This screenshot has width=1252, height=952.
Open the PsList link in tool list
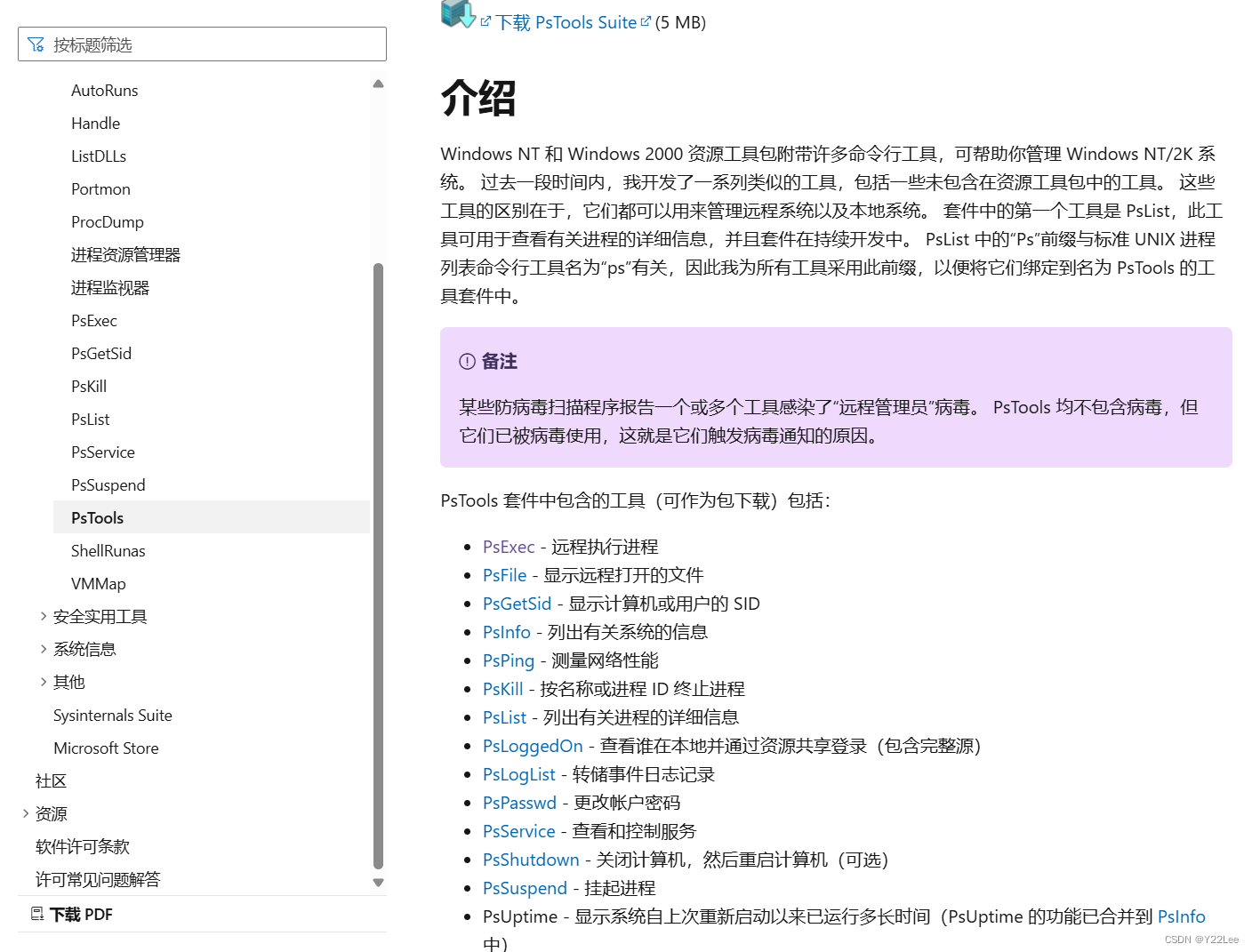tap(504, 717)
